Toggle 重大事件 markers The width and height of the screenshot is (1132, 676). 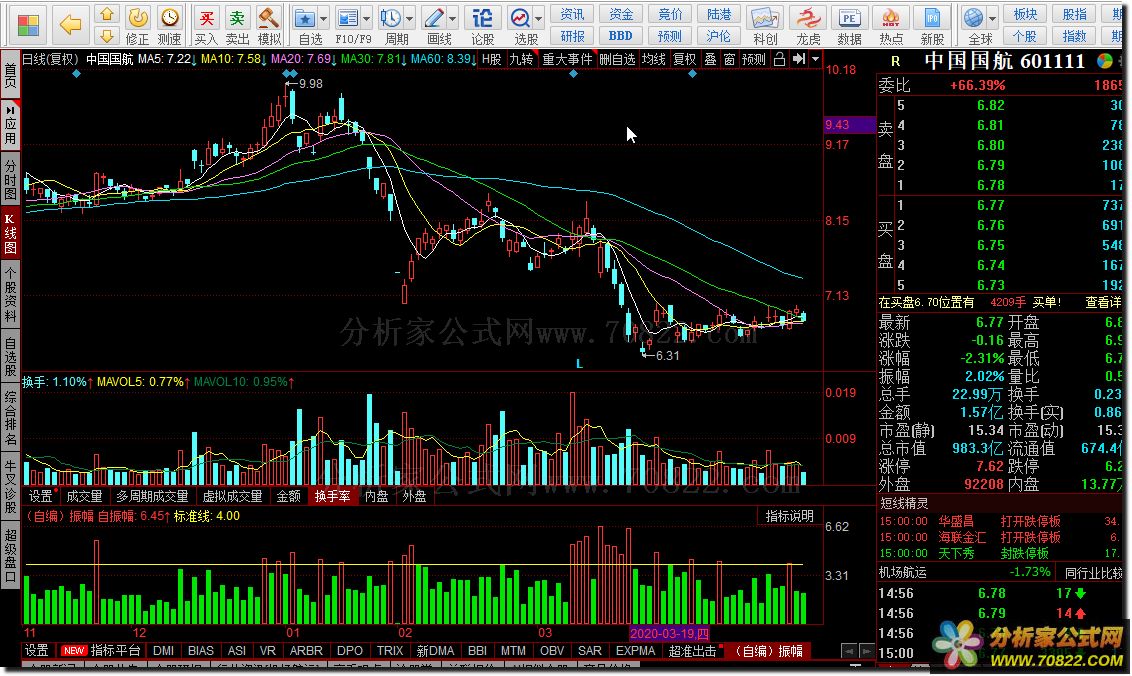coord(567,59)
